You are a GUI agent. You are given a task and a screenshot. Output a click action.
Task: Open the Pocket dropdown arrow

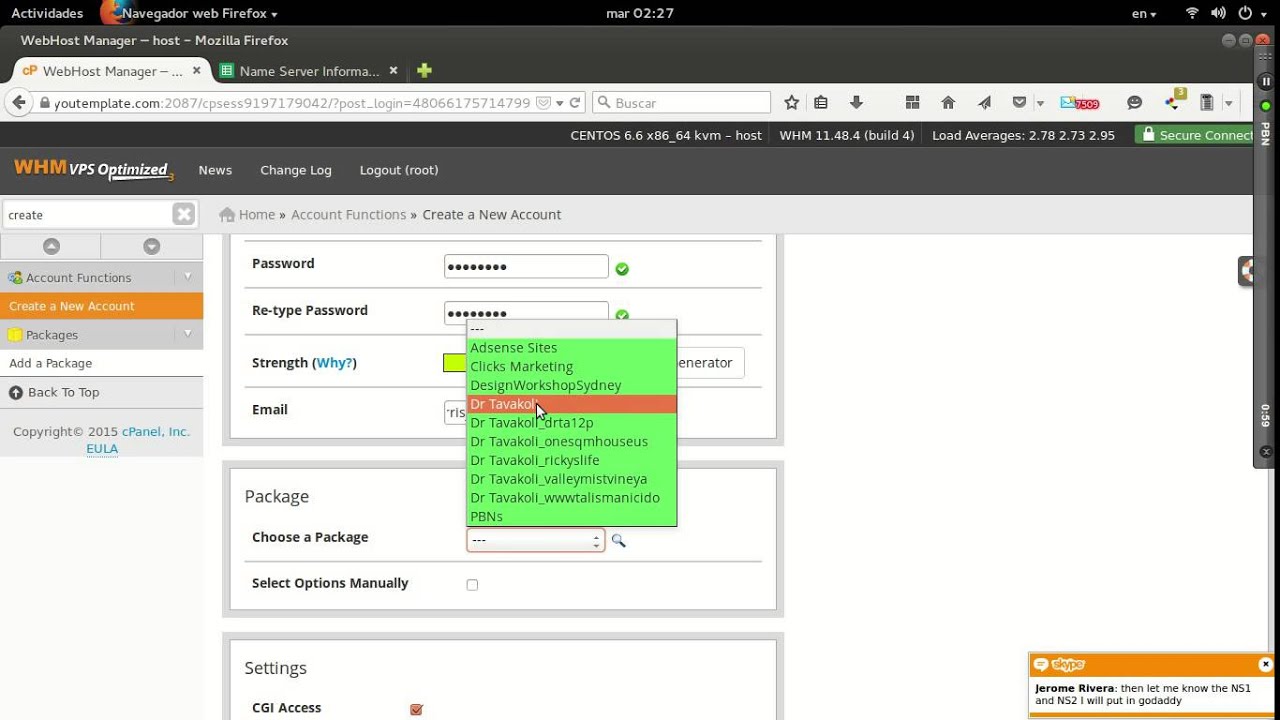point(1040,102)
